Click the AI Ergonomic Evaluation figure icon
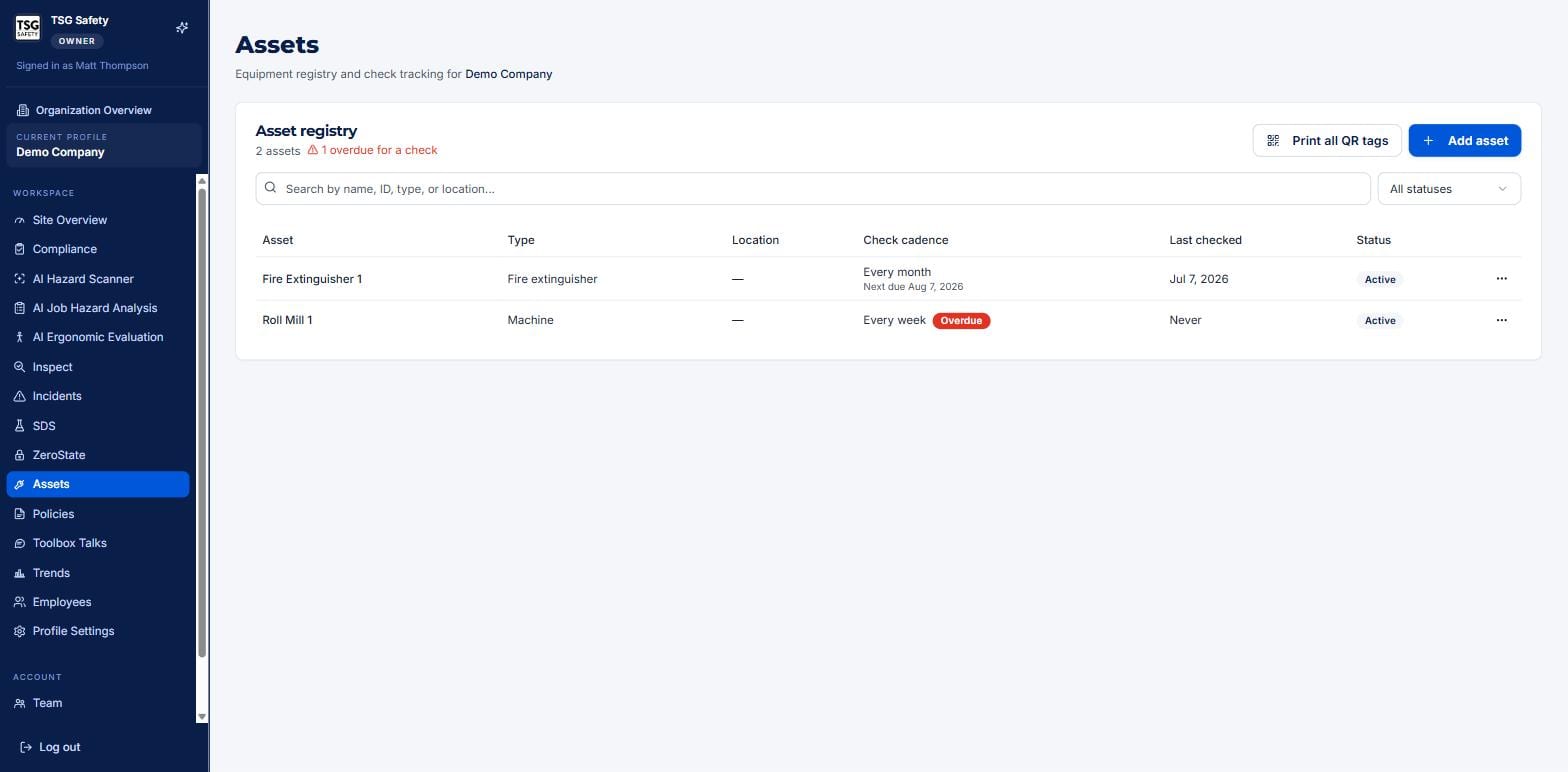 (x=19, y=337)
